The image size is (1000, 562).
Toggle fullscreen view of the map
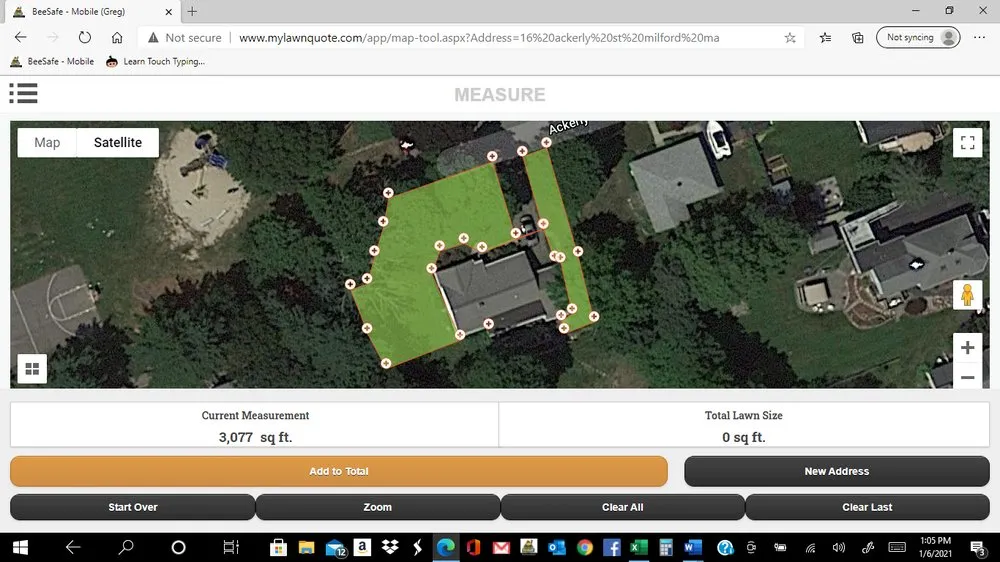[967, 142]
